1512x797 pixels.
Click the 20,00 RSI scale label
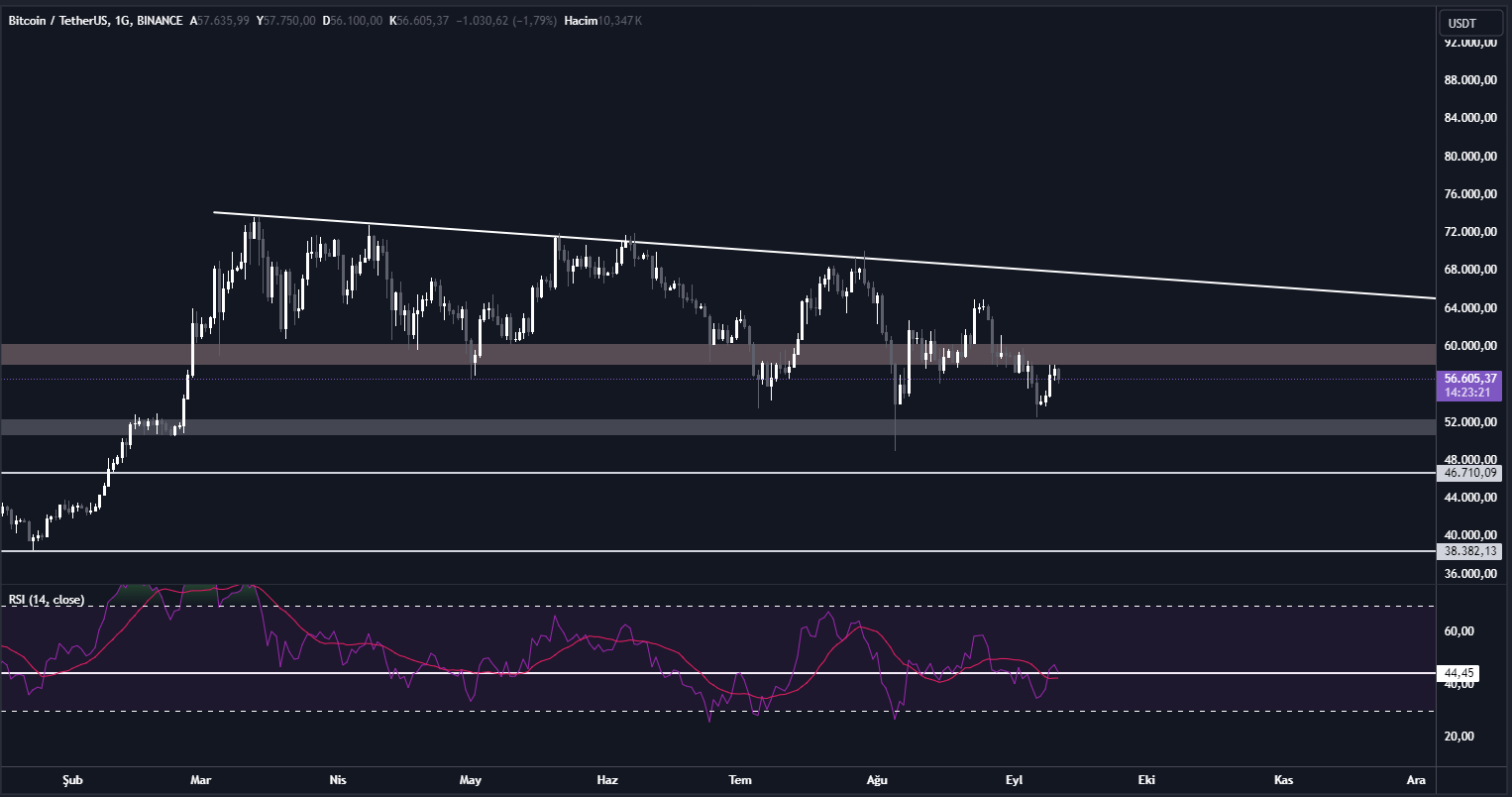[1459, 736]
